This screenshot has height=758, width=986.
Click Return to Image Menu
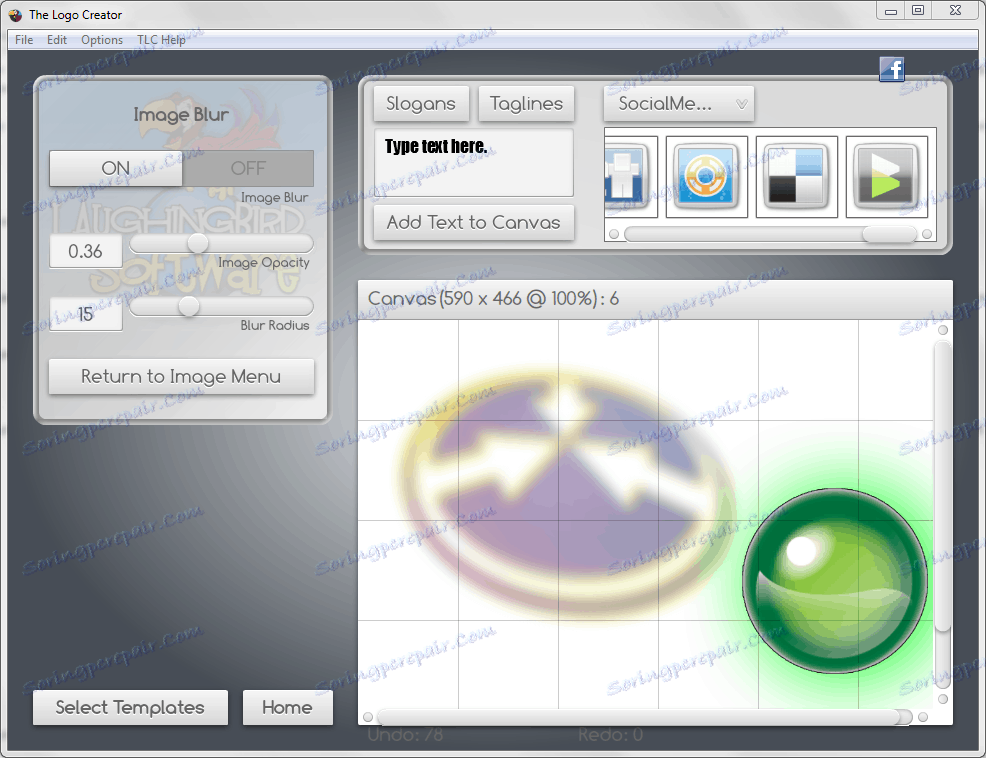pyautogui.click(x=181, y=376)
